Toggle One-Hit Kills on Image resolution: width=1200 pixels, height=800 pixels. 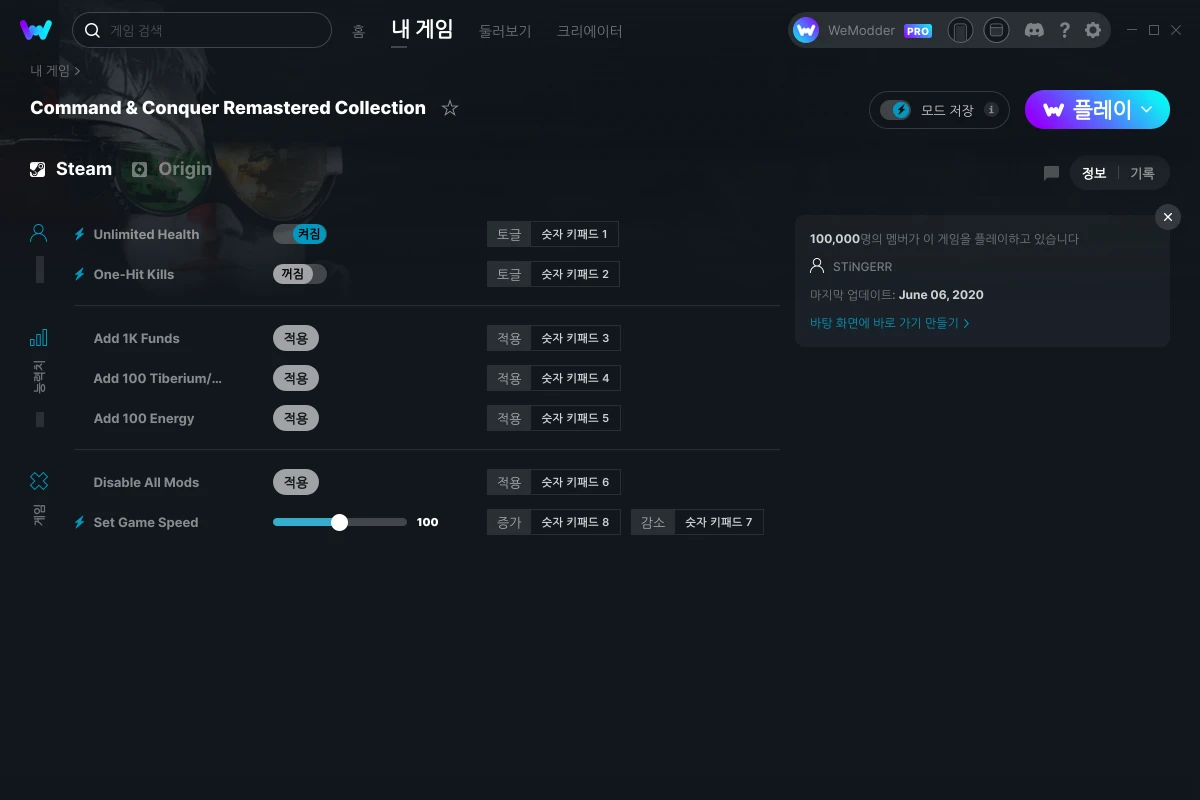point(300,274)
